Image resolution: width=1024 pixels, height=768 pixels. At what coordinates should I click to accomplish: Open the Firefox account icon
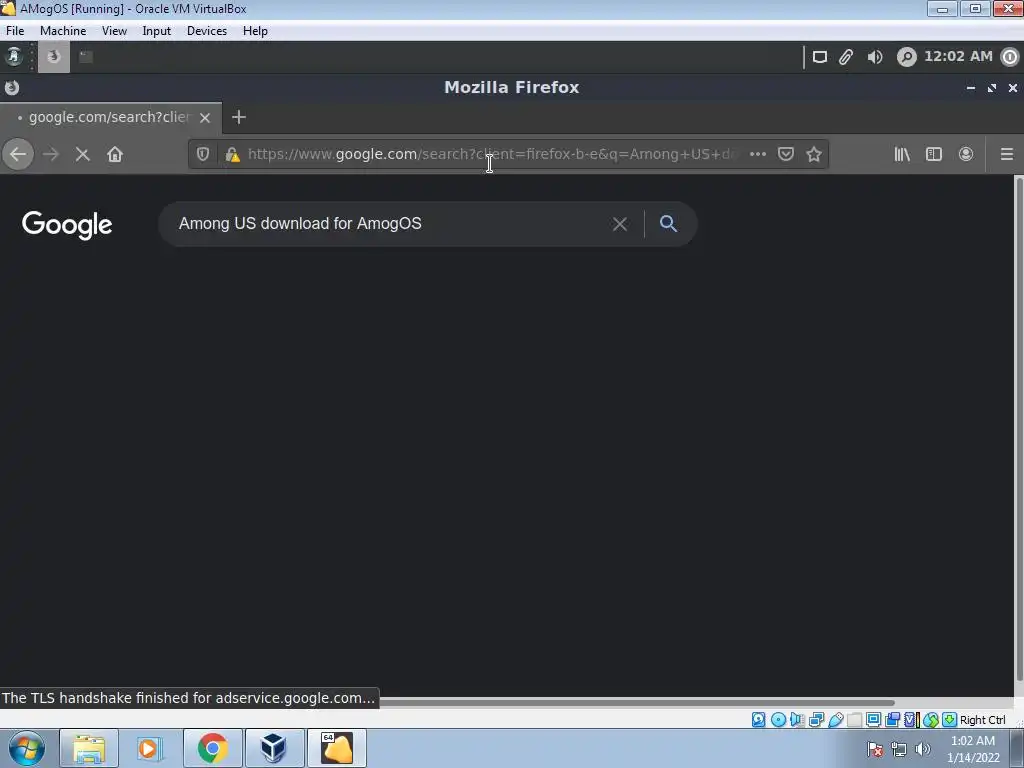(966, 154)
